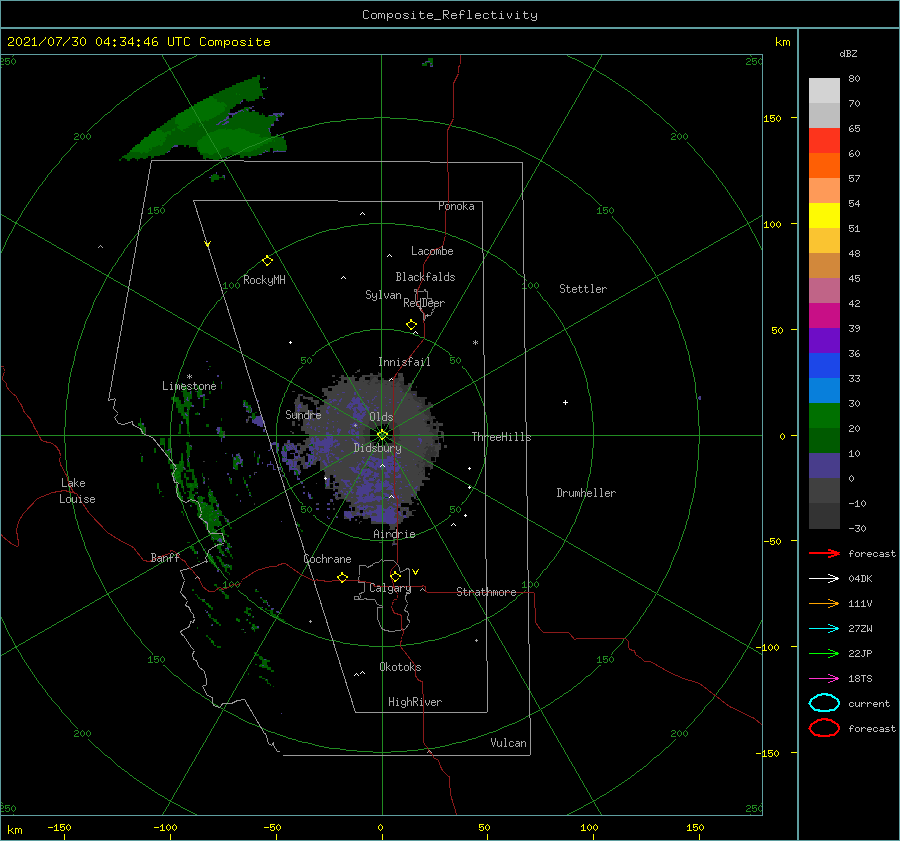Select the Strathmore town label
900x841 pixels.
pyautogui.click(x=486, y=592)
